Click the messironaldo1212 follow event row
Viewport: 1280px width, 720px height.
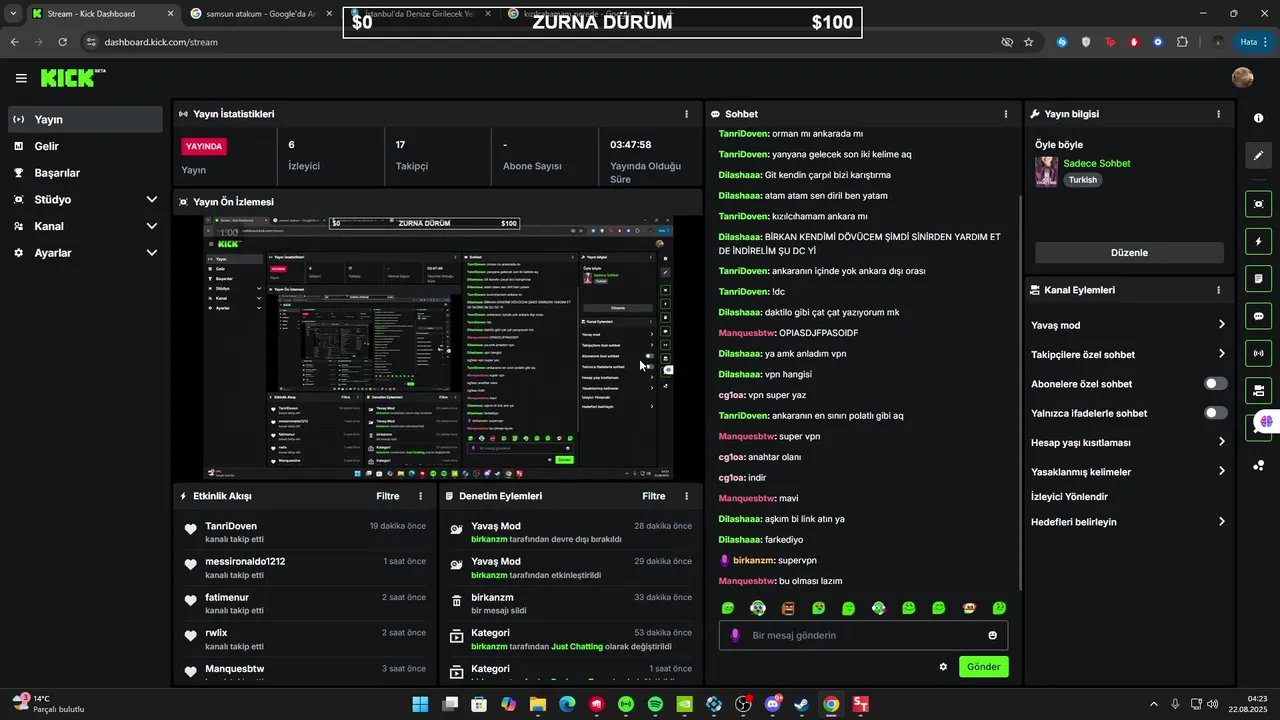pyautogui.click(x=305, y=568)
